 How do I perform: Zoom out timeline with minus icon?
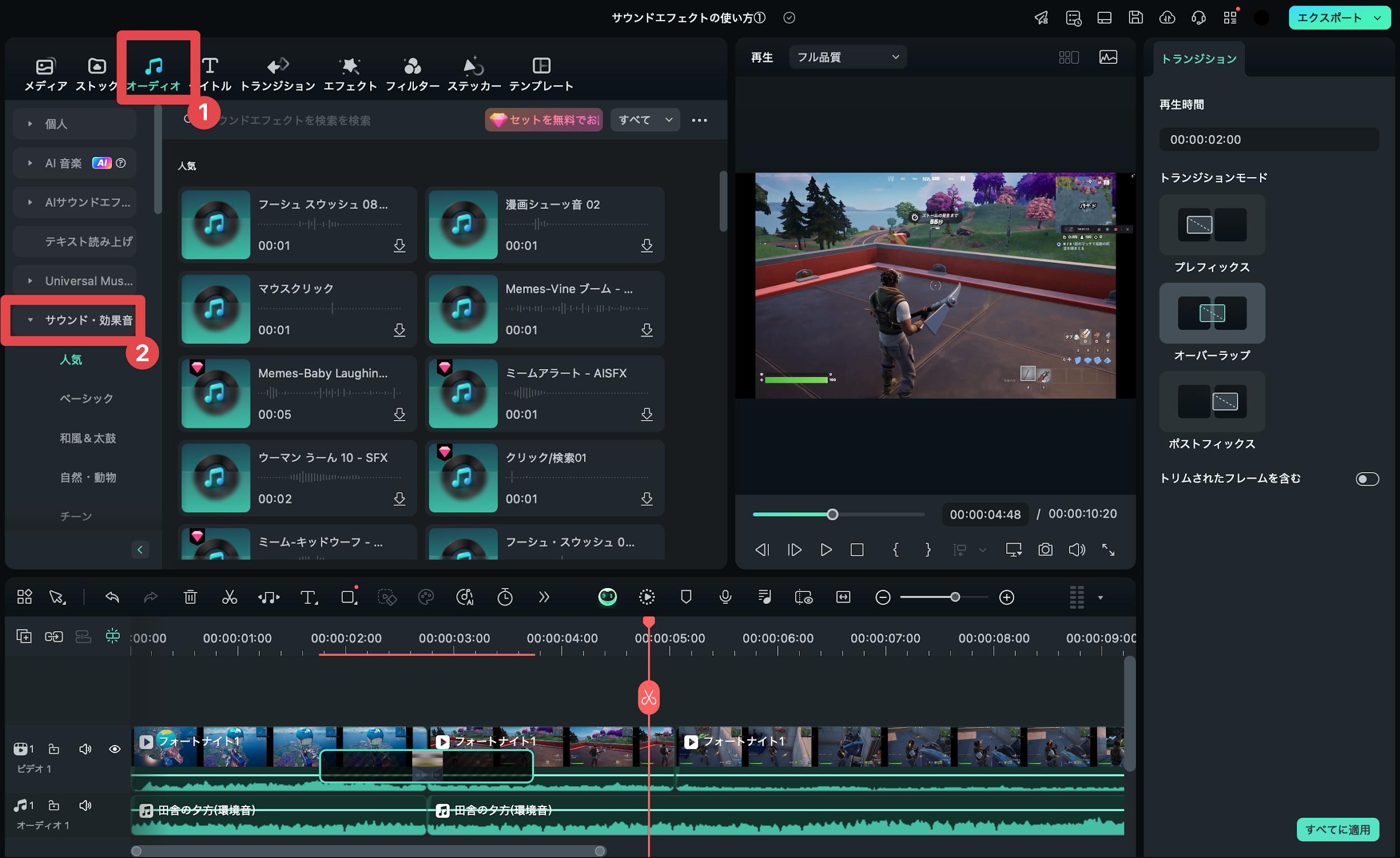pos(883,597)
